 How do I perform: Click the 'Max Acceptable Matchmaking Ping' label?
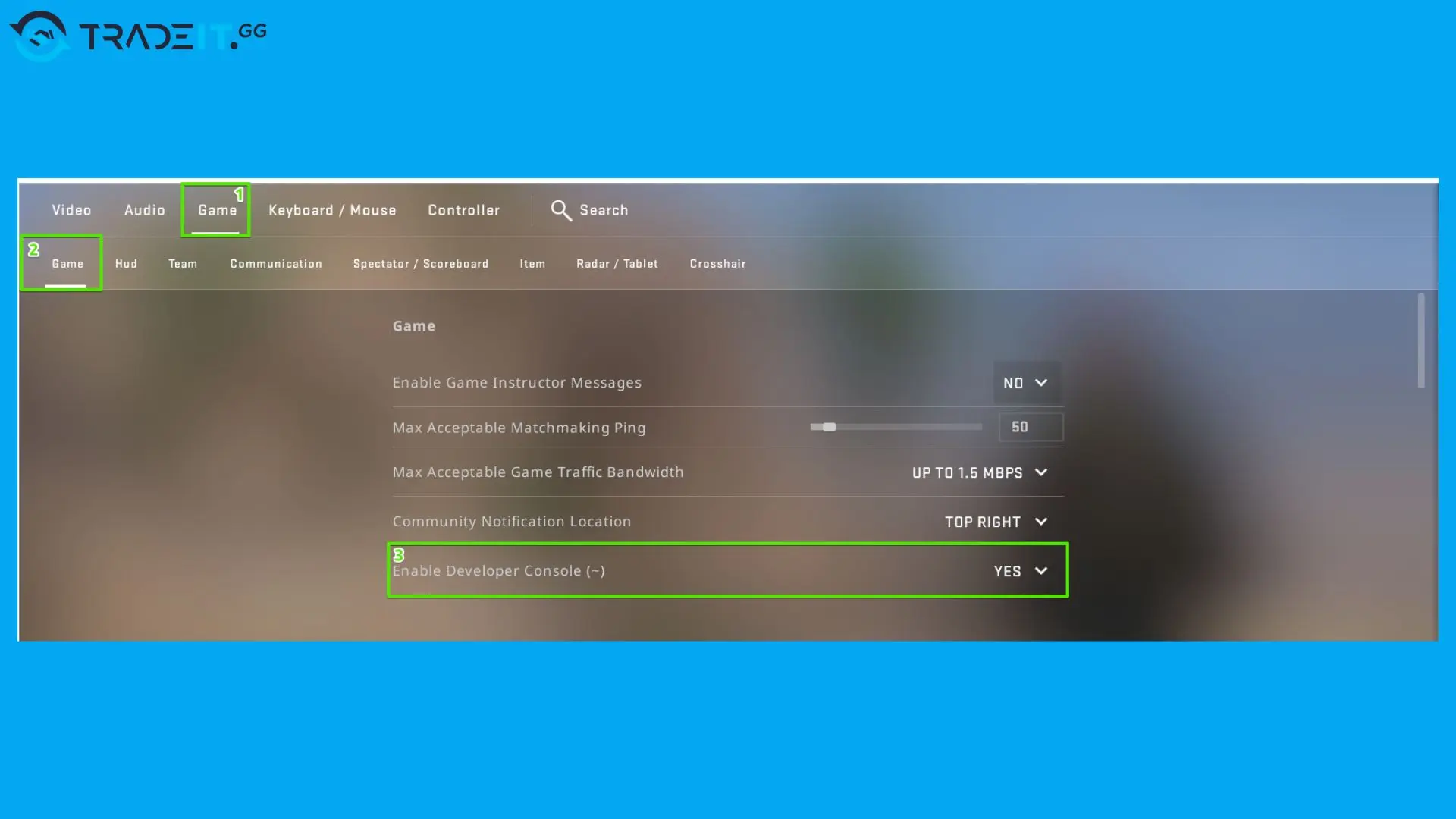click(x=519, y=428)
